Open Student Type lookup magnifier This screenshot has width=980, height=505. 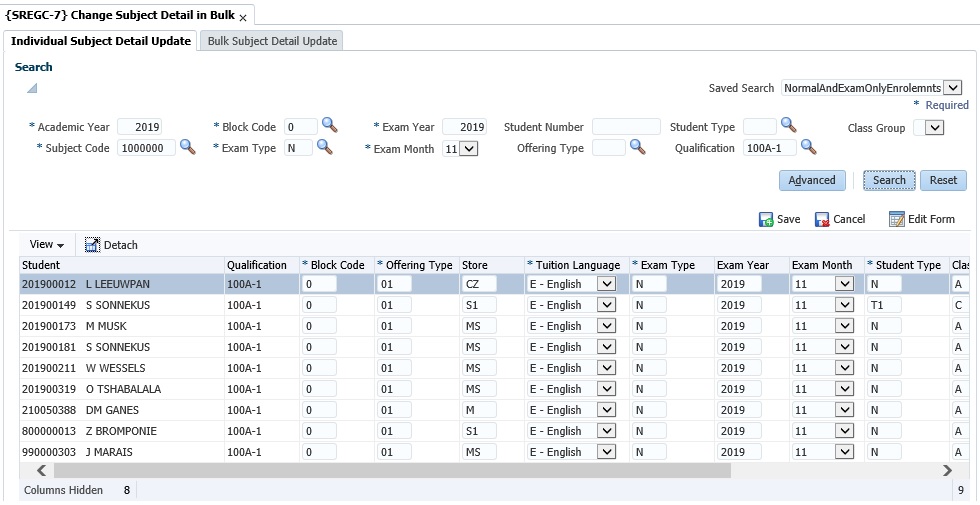(x=789, y=126)
